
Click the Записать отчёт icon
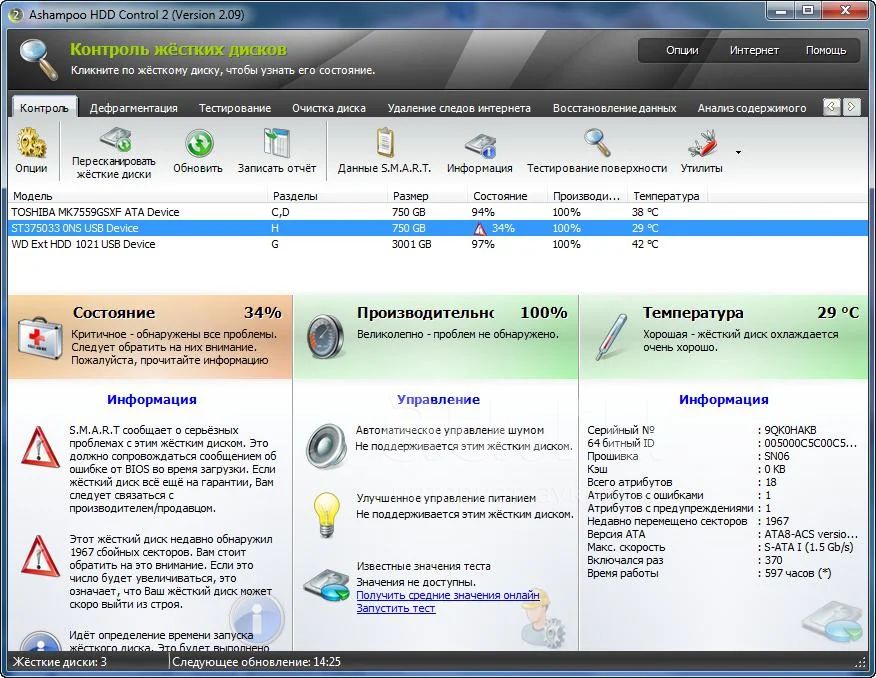click(277, 143)
